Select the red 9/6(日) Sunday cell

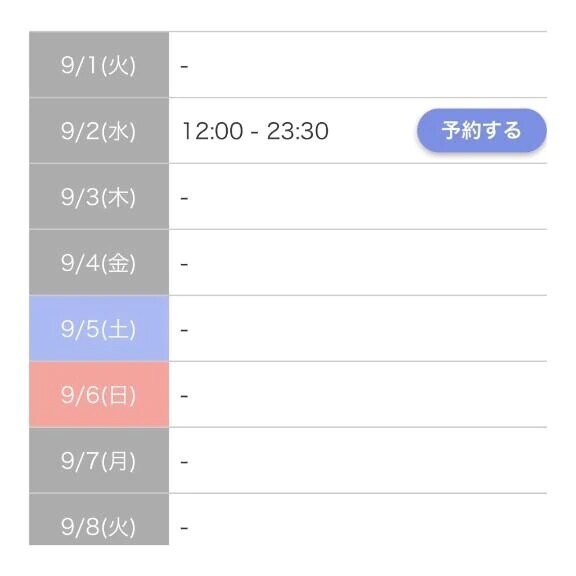coord(99,395)
